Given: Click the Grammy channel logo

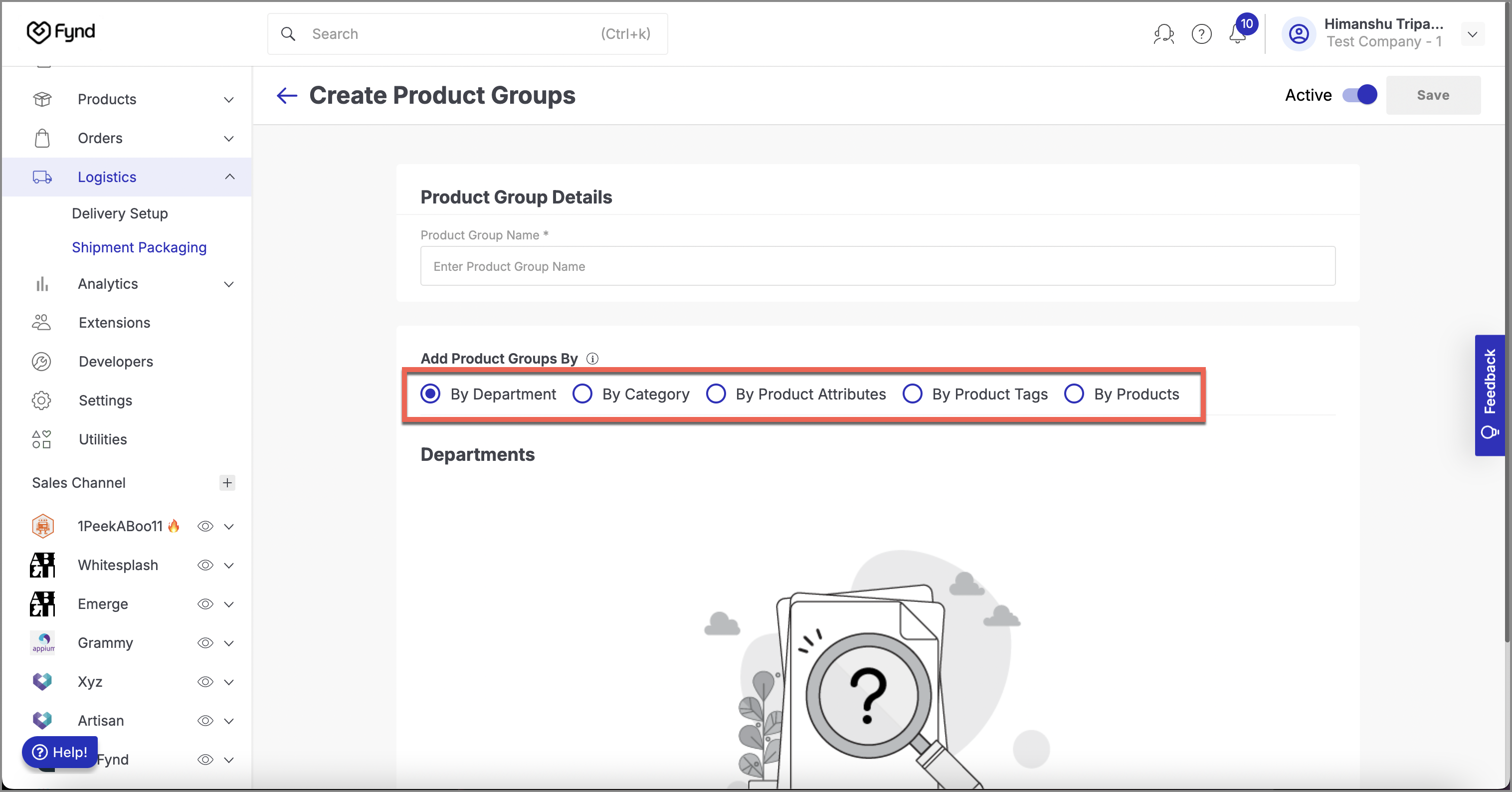Looking at the screenshot, I should (43, 643).
